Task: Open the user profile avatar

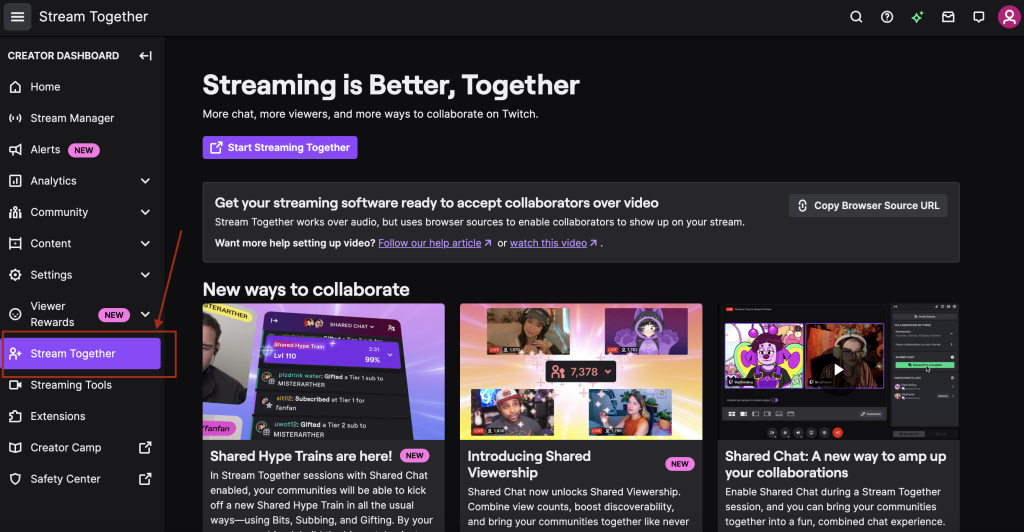Action: [x=1009, y=17]
